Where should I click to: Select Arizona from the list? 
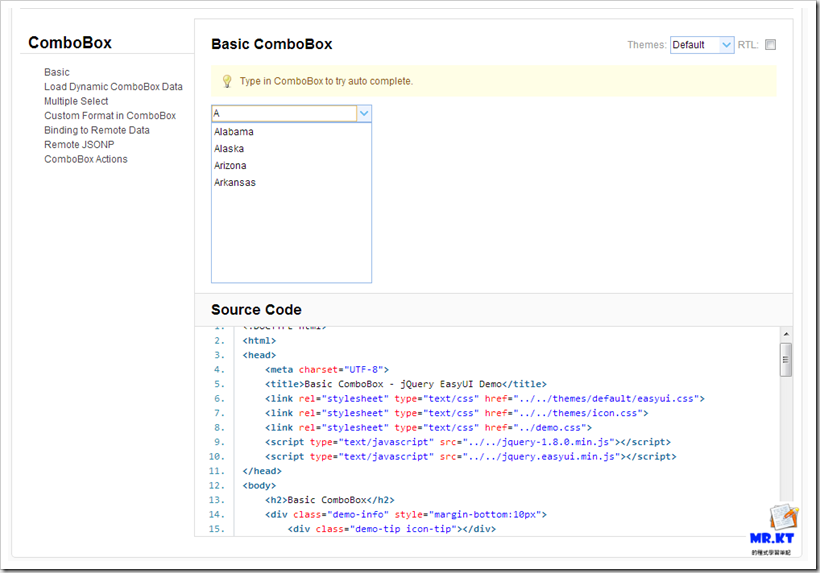tap(291, 166)
